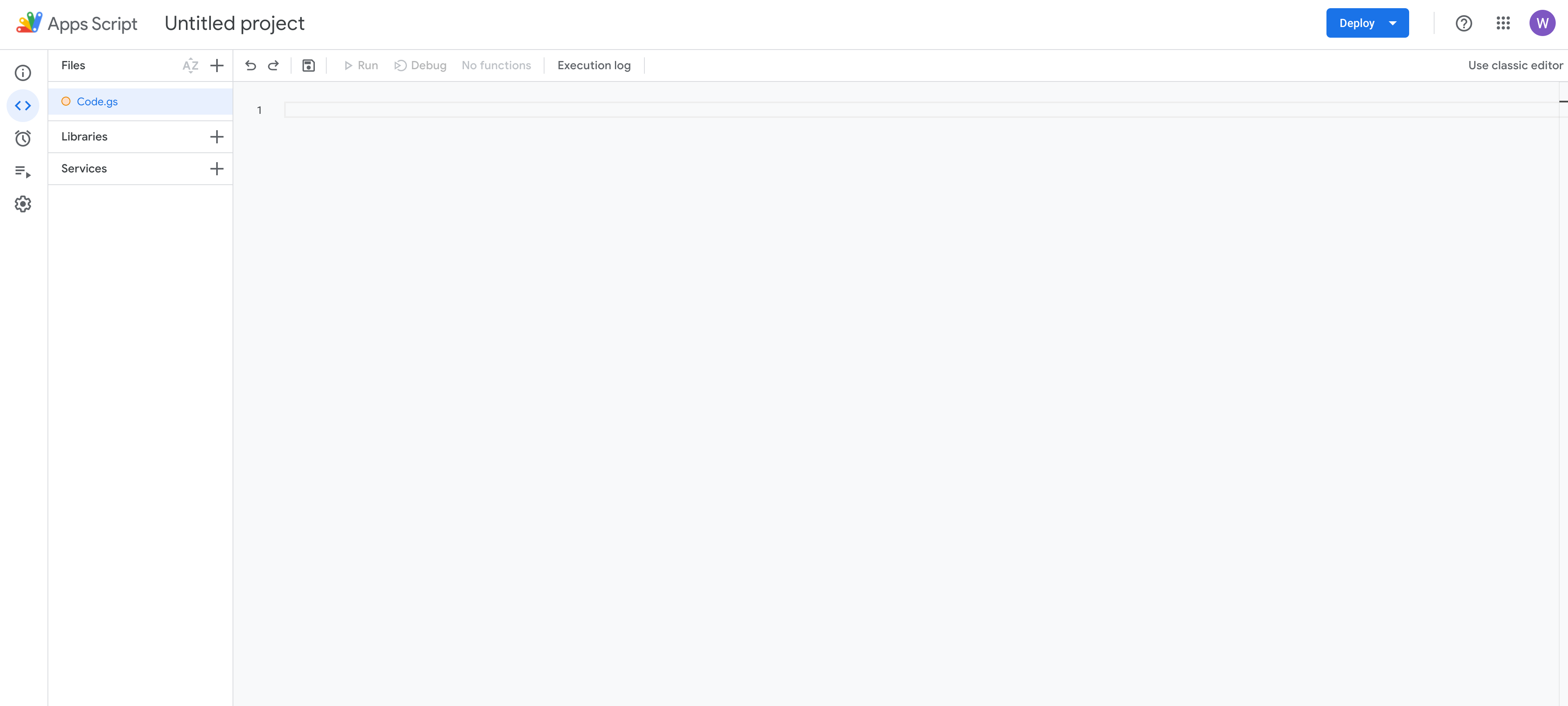Click the Help question mark icon
The width and height of the screenshot is (1568, 706).
(x=1464, y=23)
